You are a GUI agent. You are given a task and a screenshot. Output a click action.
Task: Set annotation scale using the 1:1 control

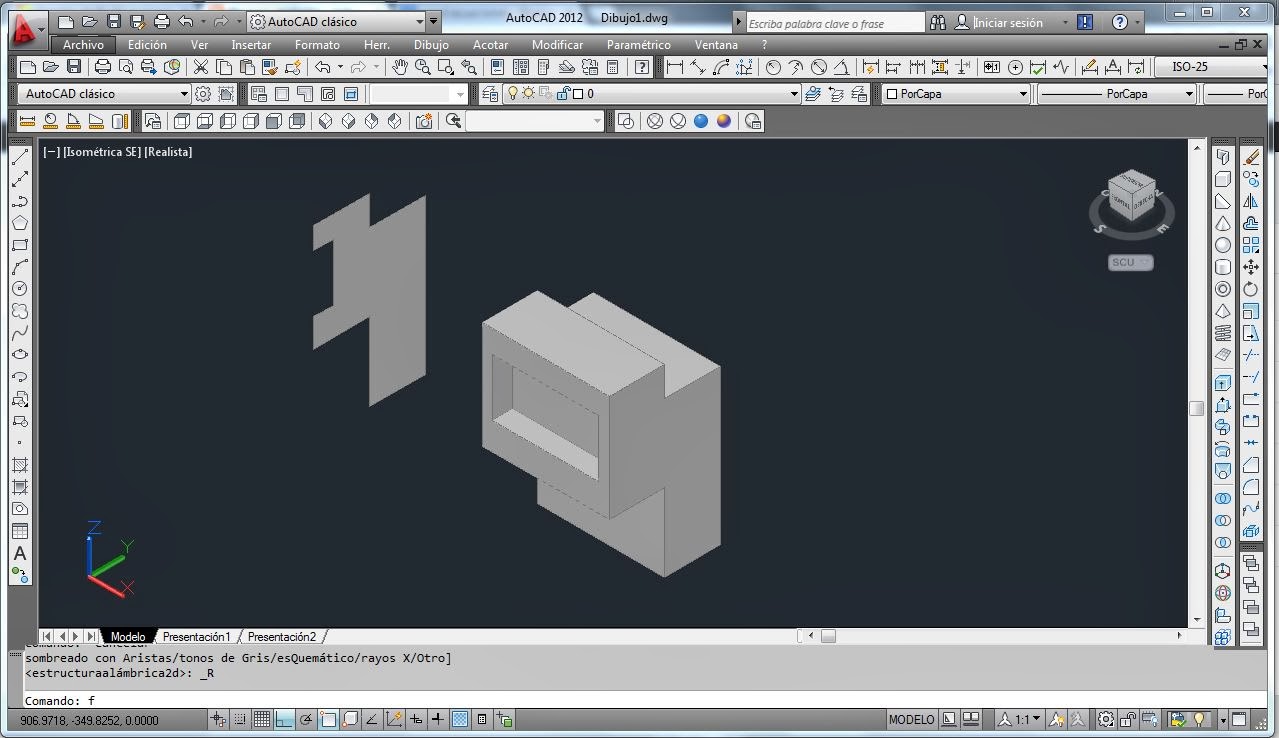click(x=1020, y=718)
